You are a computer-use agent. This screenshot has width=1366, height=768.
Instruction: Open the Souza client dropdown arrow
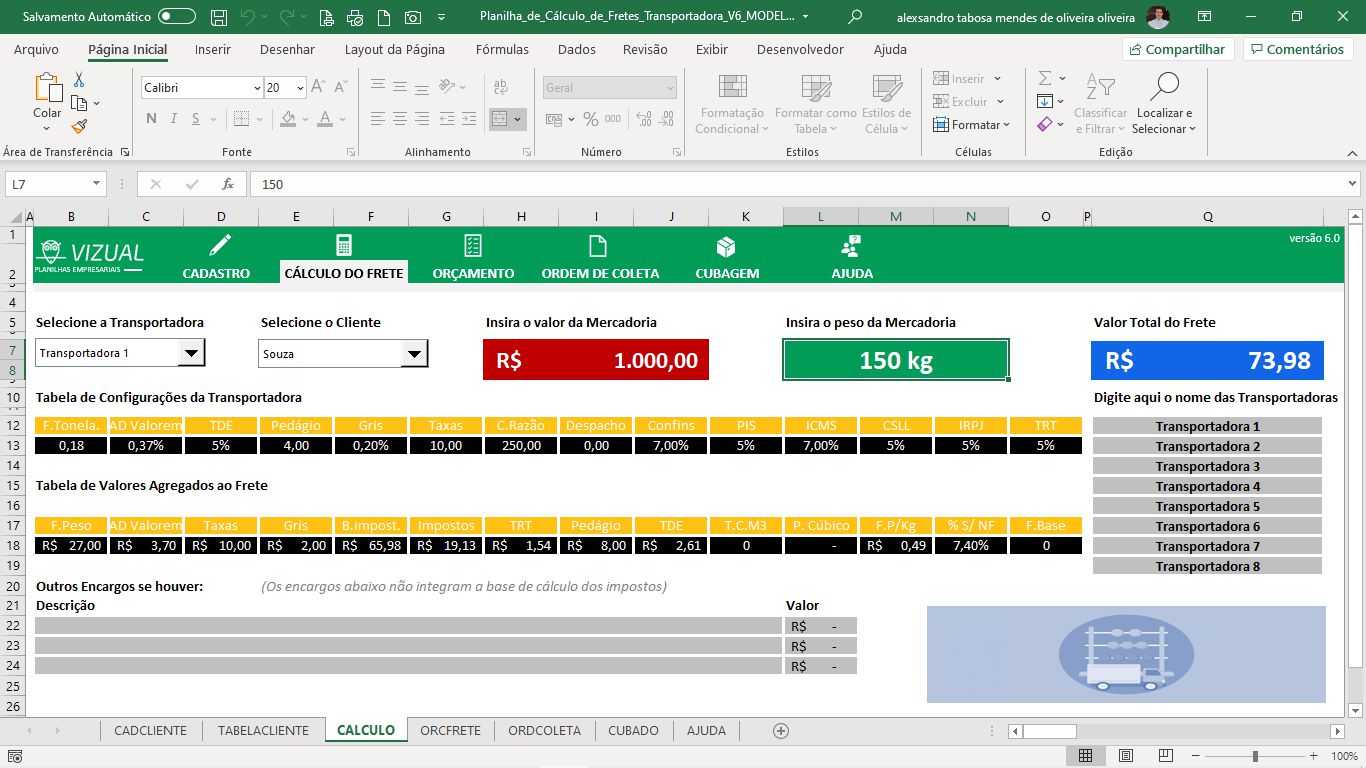[x=414, y=354]
